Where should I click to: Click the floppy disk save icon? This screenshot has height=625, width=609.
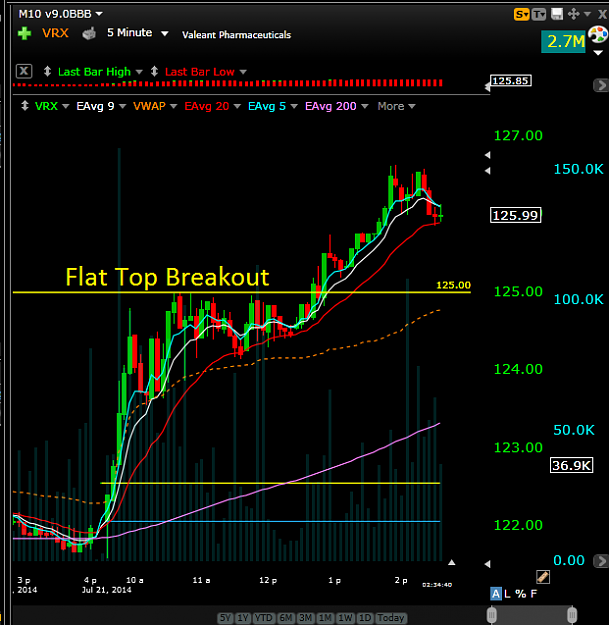point(557,14)
